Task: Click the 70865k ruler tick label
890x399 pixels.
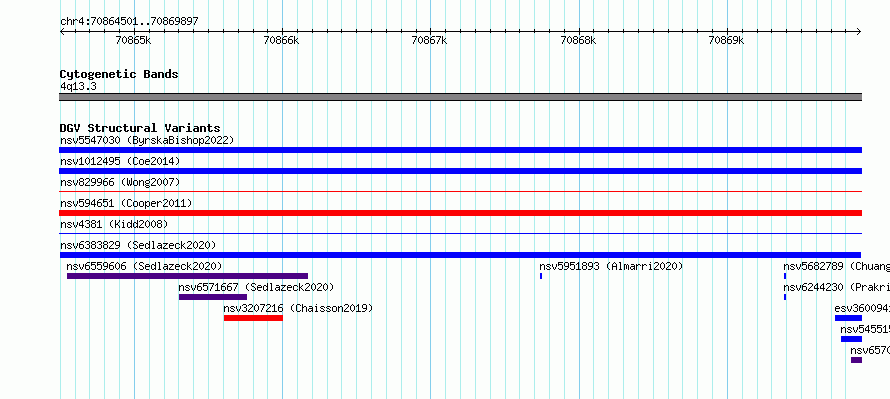Action: 133,41
